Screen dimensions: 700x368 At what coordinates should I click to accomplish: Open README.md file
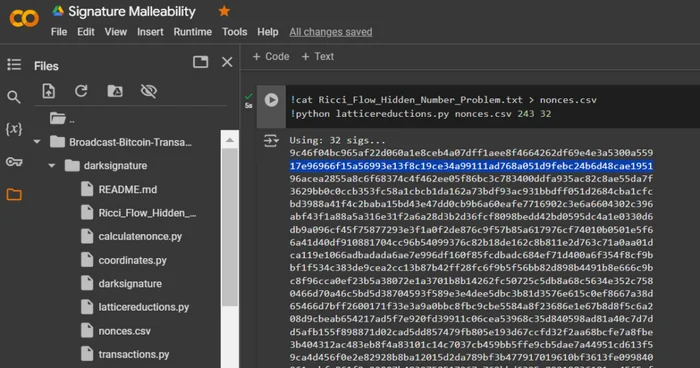pyautogui.click(x=119, y=189)
